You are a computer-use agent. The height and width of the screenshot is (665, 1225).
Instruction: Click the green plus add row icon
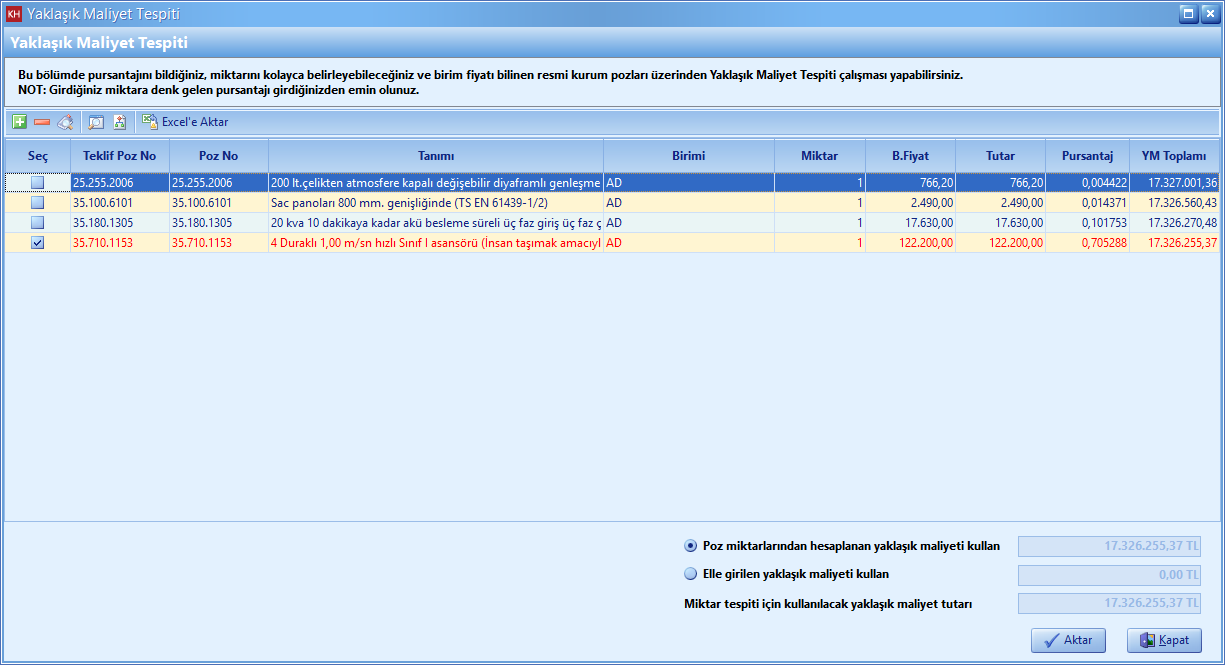[x=19, y=122]
